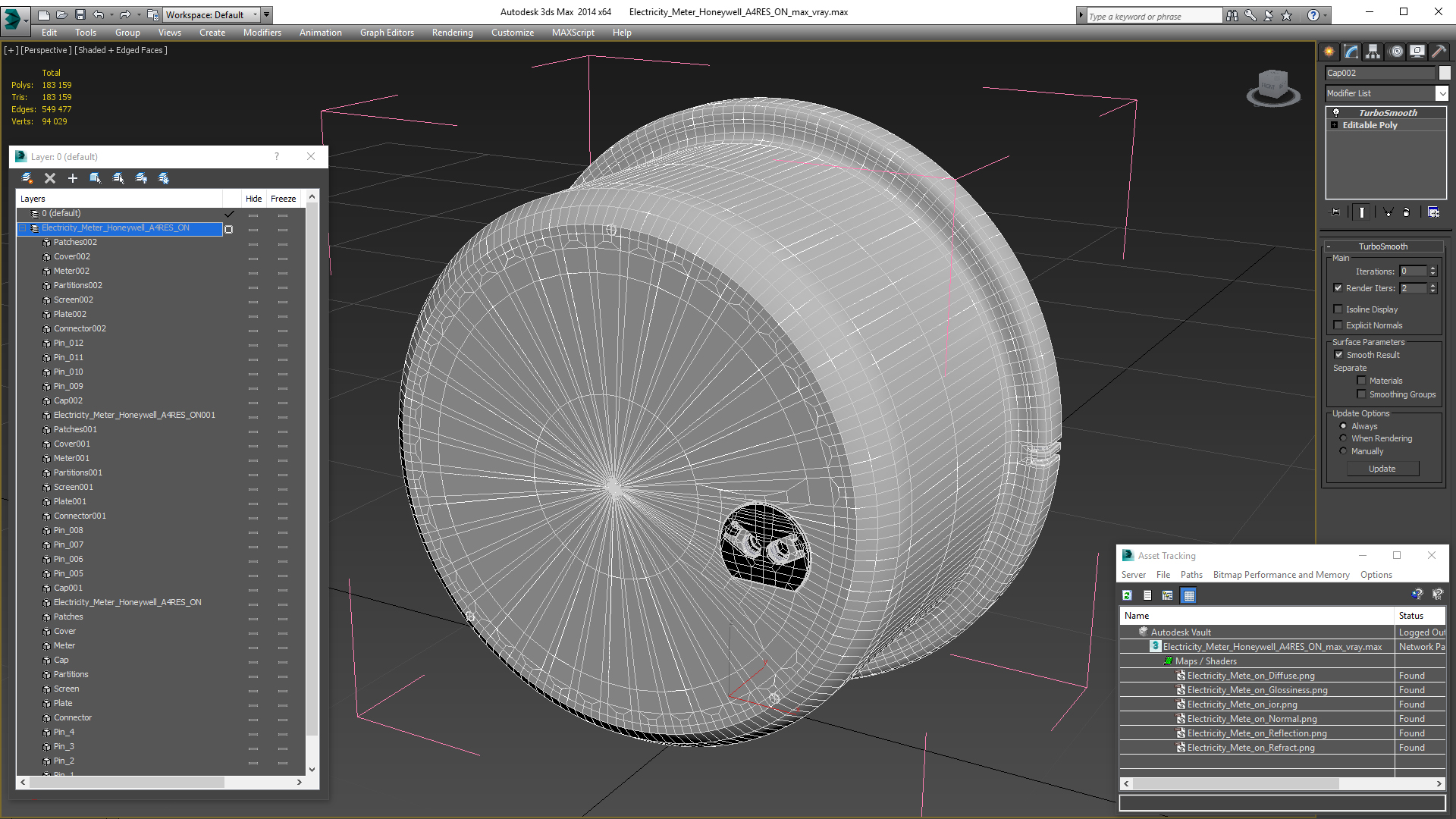Image resolution: width=1456 pixels, height=819 pixels.
Task: Uncheck Smooth Result checkbox
Action: 1338,355
